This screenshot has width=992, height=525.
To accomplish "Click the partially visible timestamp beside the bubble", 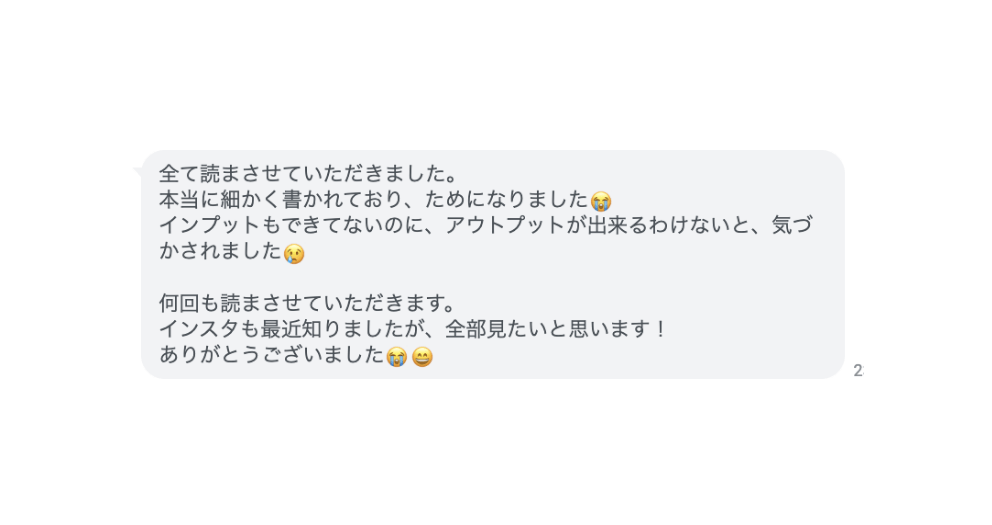I will [x=859, y=370].
